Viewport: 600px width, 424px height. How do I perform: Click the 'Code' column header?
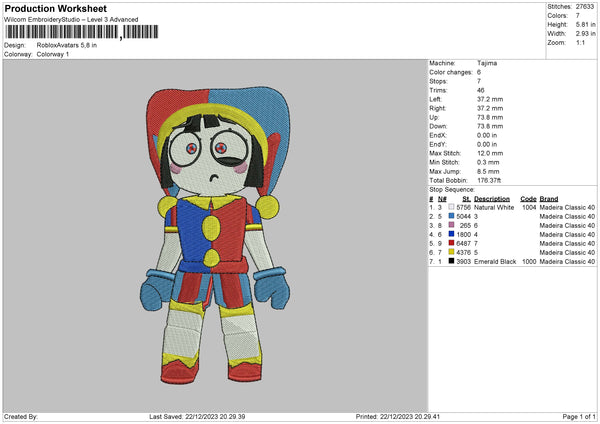click(x=528, y=199)
